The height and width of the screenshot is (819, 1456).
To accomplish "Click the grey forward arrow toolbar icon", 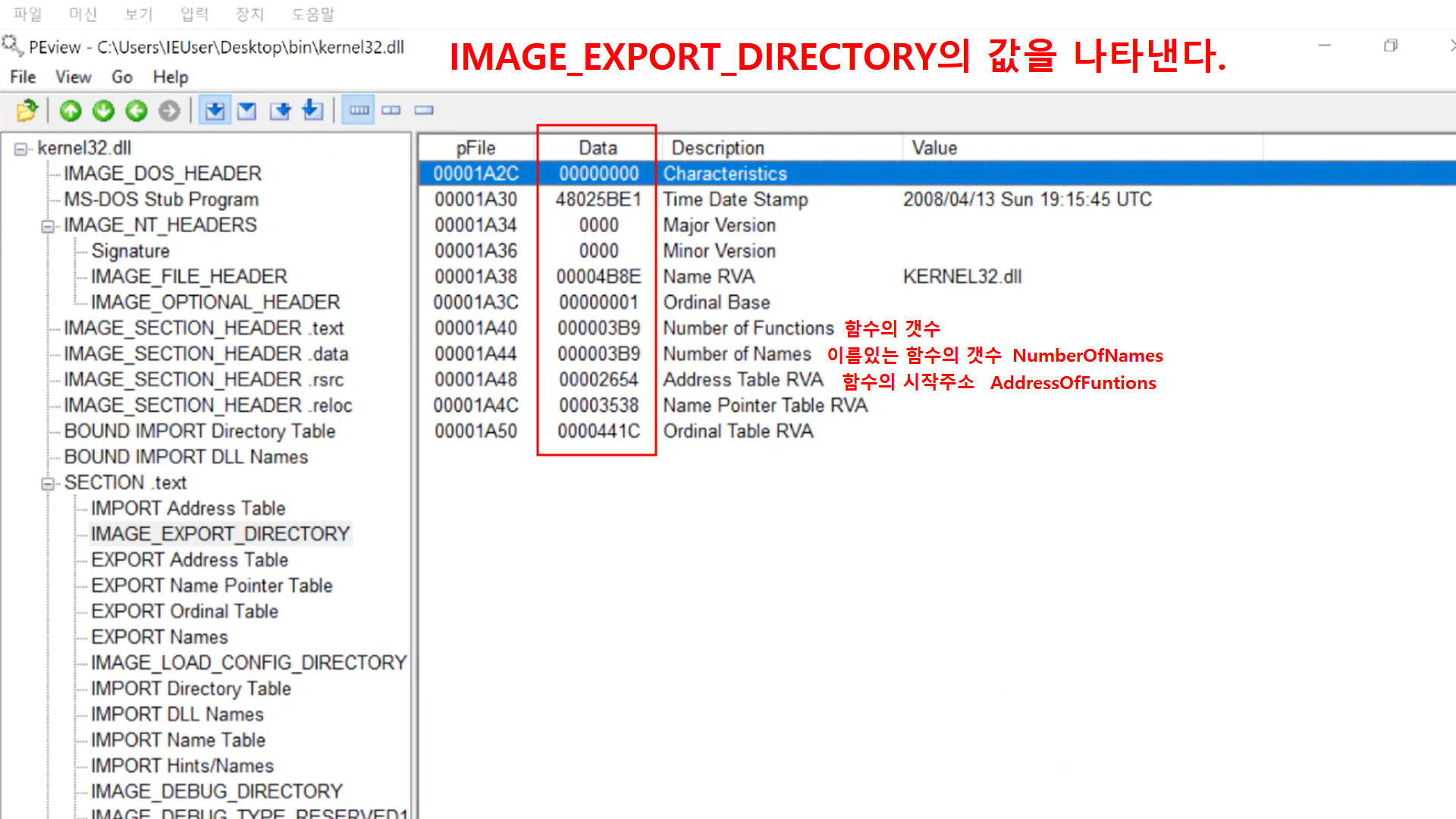I will (x=169, y=111).
